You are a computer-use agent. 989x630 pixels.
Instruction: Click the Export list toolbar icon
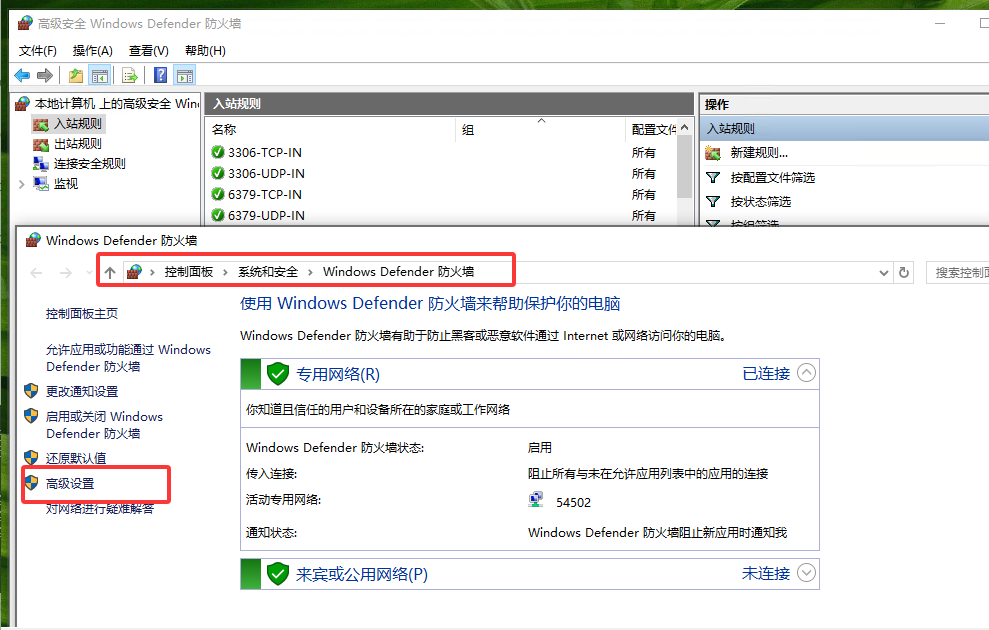pyautogui.click(x=130, y=76)
